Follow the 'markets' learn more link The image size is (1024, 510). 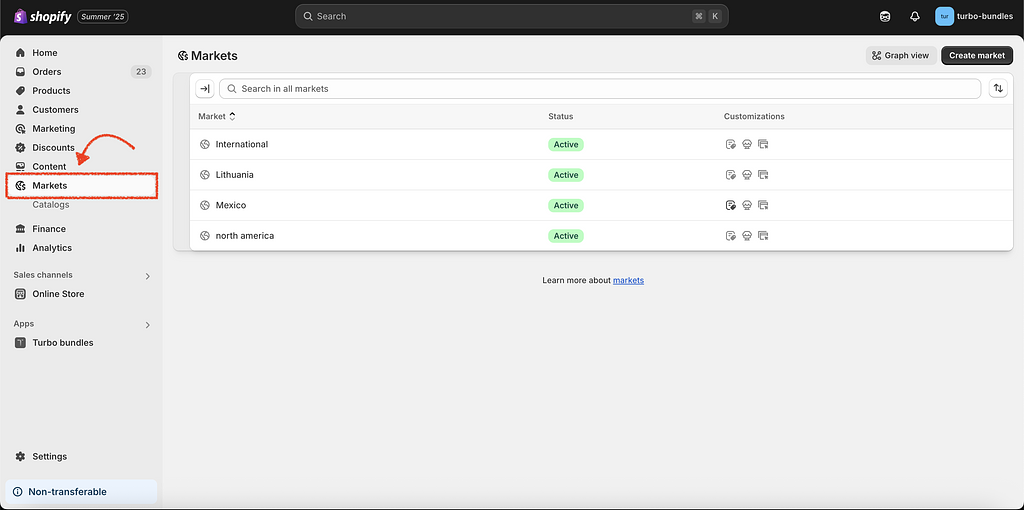point(628,281)
